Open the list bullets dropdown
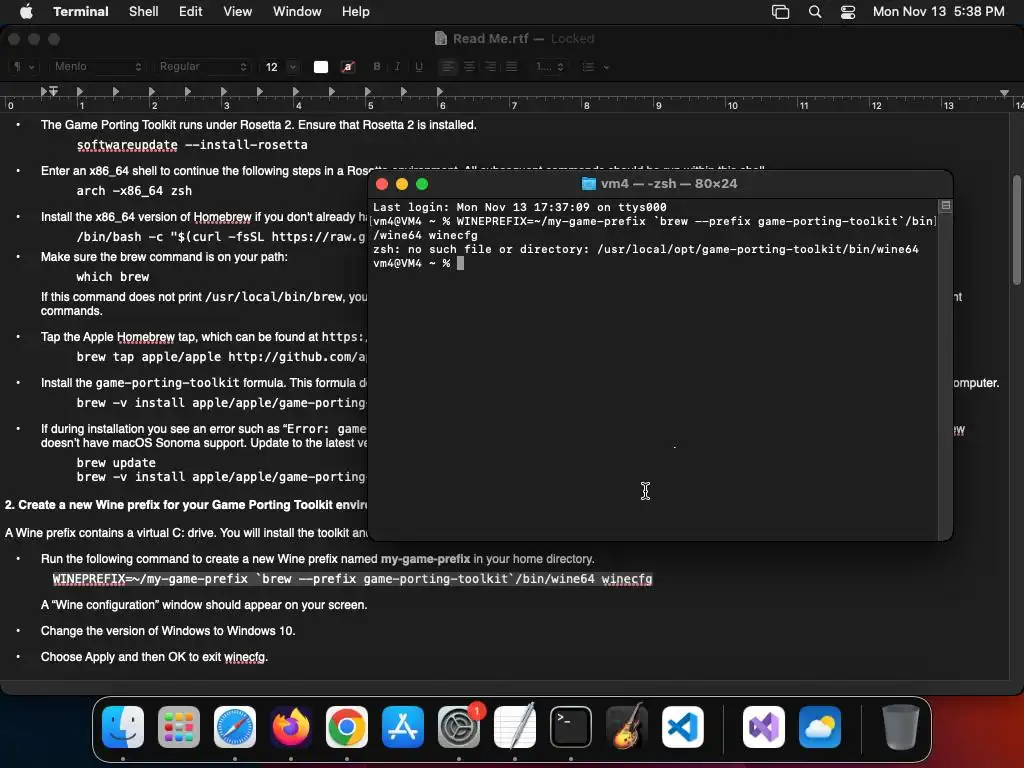Viewport: 1024px width, 768px height. [x=595, y=67]
